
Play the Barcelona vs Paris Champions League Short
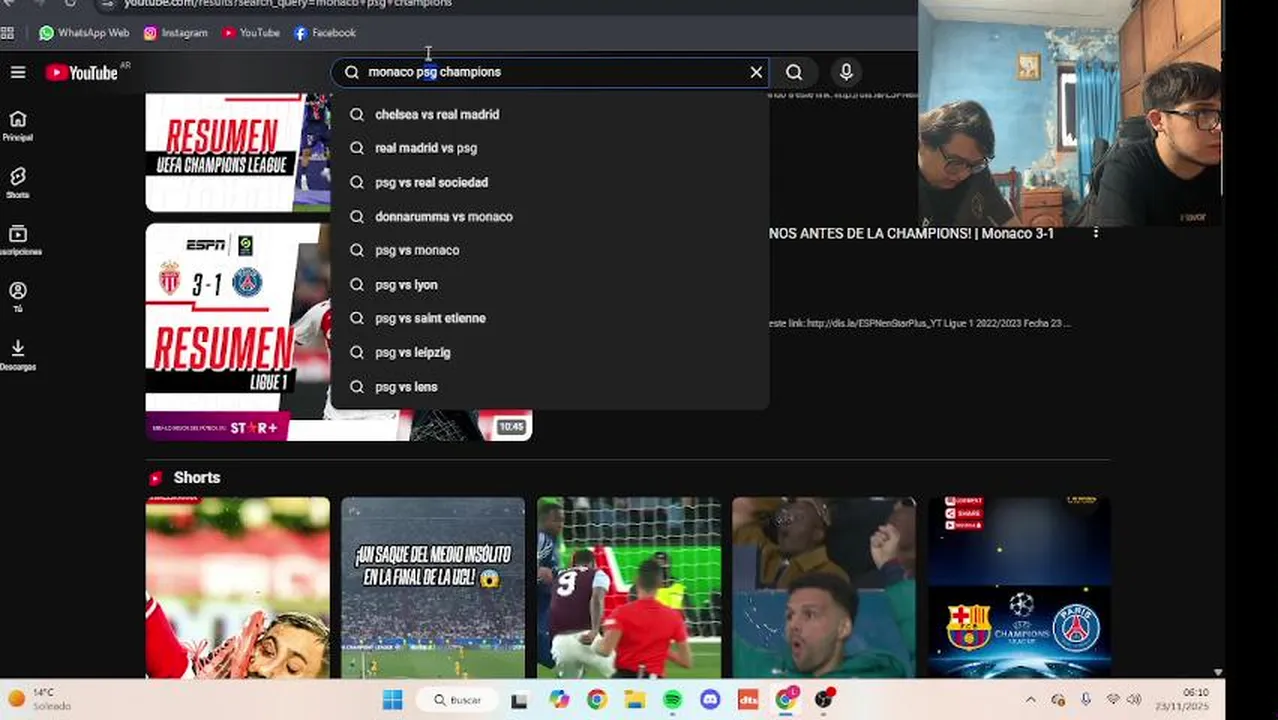(1019, 588)
